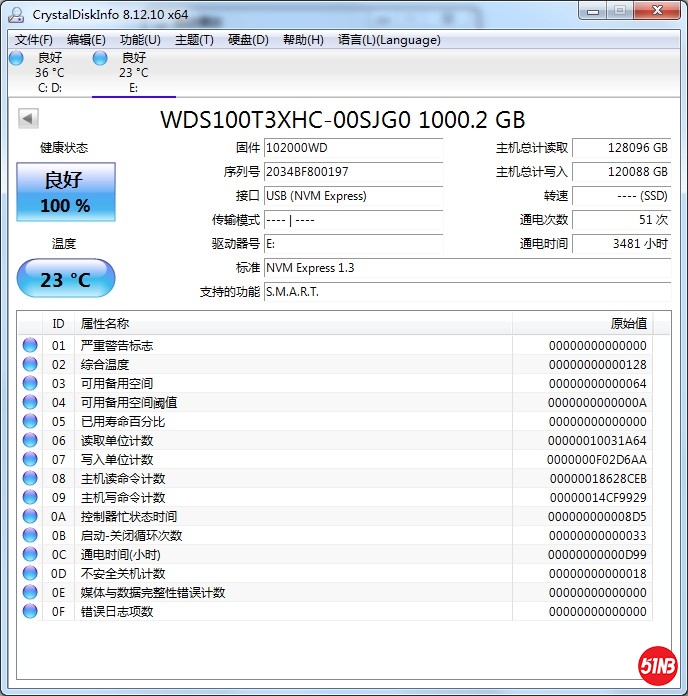The width and height of the screenshot is (688, 696).
Task: Click attribute name 不安全关机计数
Action: coord(123,573)
